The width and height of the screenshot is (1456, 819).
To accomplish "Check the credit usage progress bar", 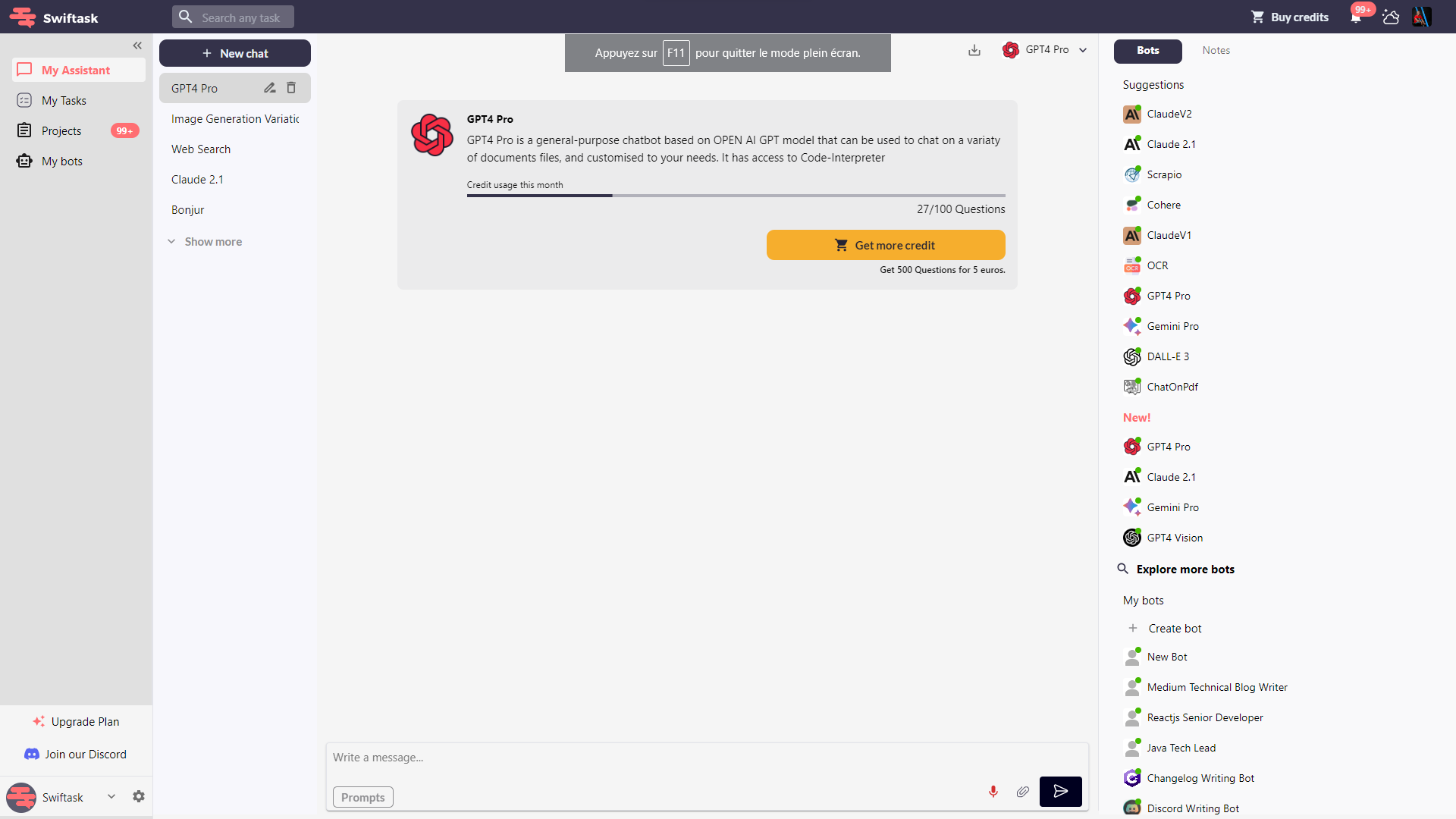I will [736, 195].
